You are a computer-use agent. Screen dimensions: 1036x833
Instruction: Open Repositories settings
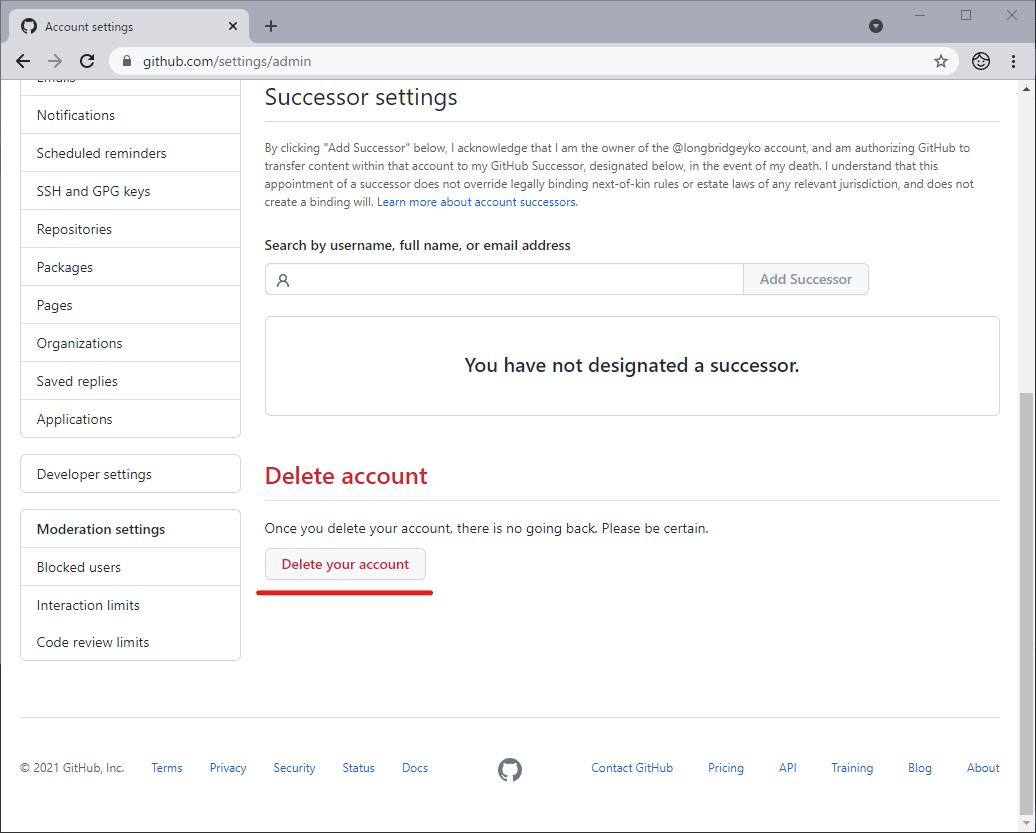click(x=130, y=229)
